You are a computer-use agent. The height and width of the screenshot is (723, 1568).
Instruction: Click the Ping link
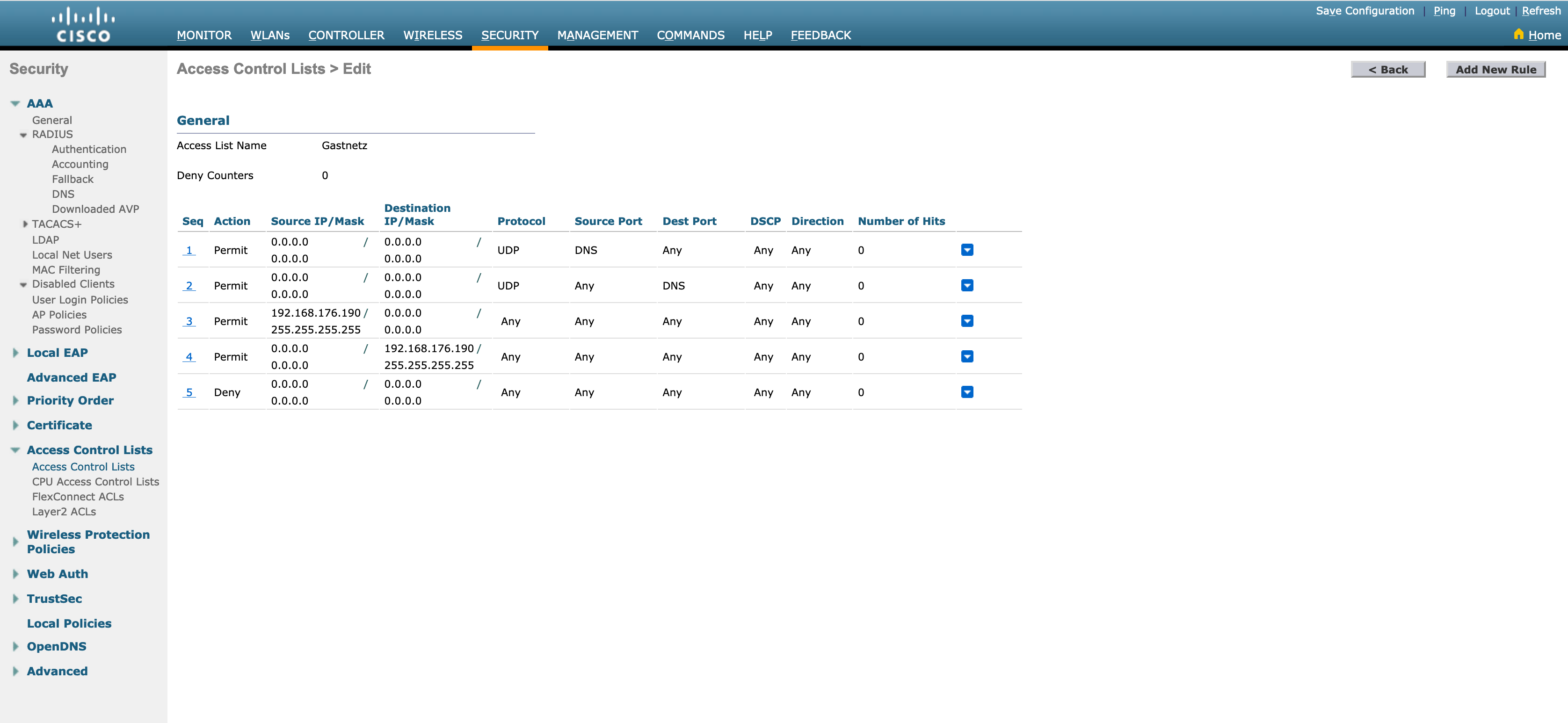(1444, 11)
